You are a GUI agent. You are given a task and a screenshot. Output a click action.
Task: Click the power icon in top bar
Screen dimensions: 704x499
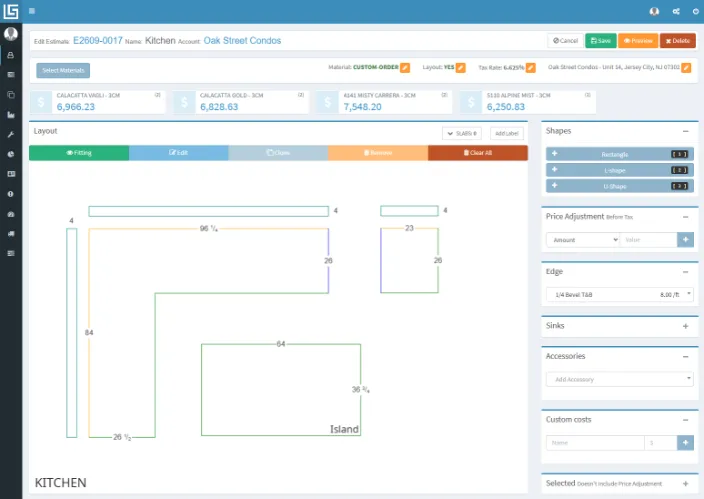(696, 11)
